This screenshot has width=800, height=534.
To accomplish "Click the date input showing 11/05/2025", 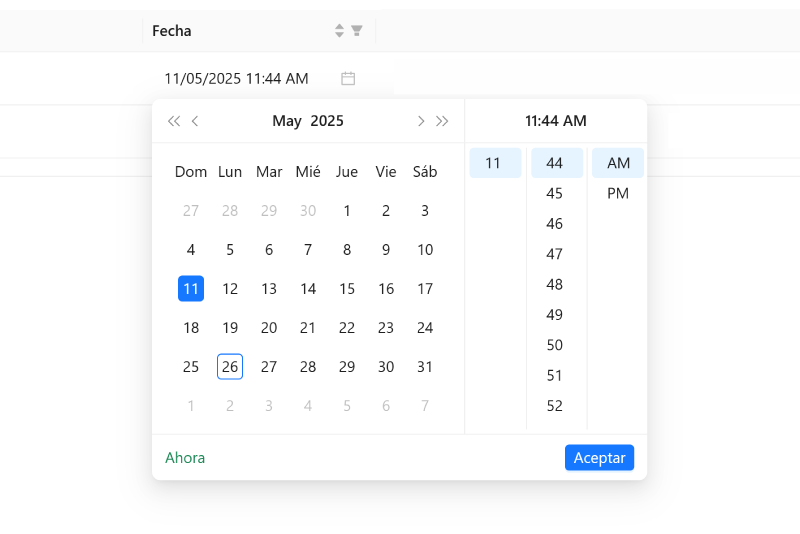I will [237, 78].
